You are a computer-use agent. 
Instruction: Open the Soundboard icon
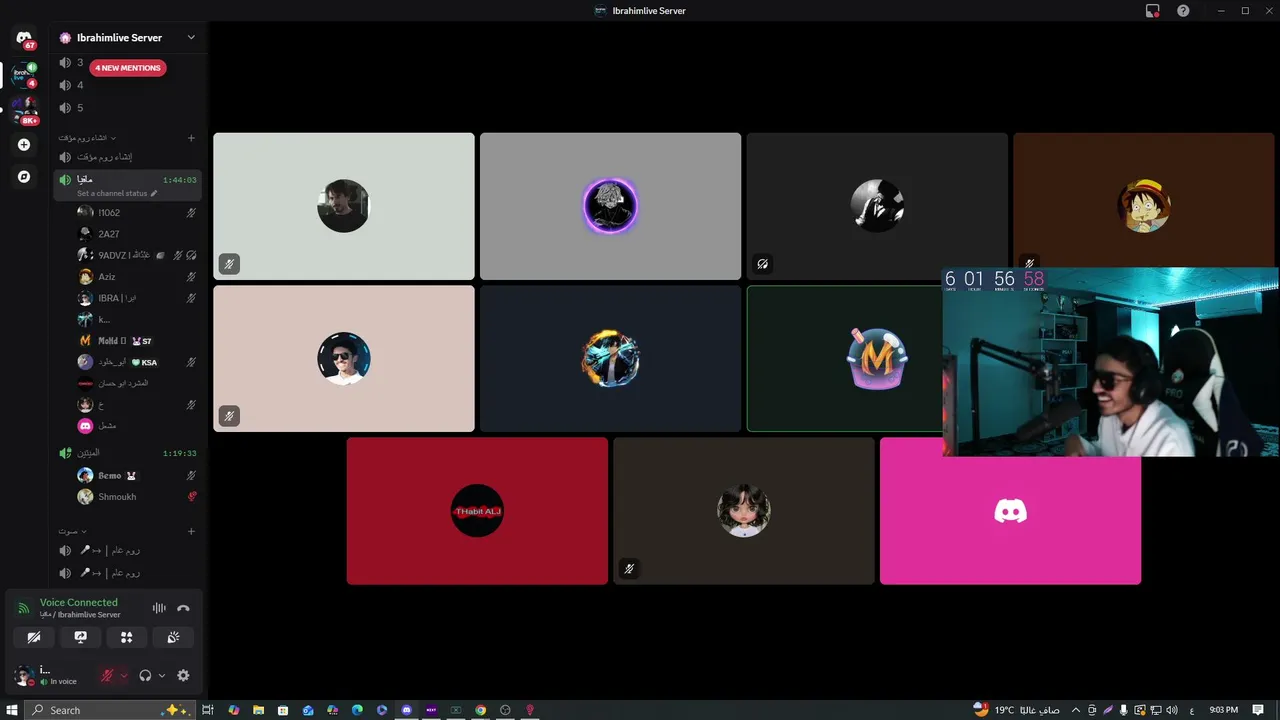[173, 637]
